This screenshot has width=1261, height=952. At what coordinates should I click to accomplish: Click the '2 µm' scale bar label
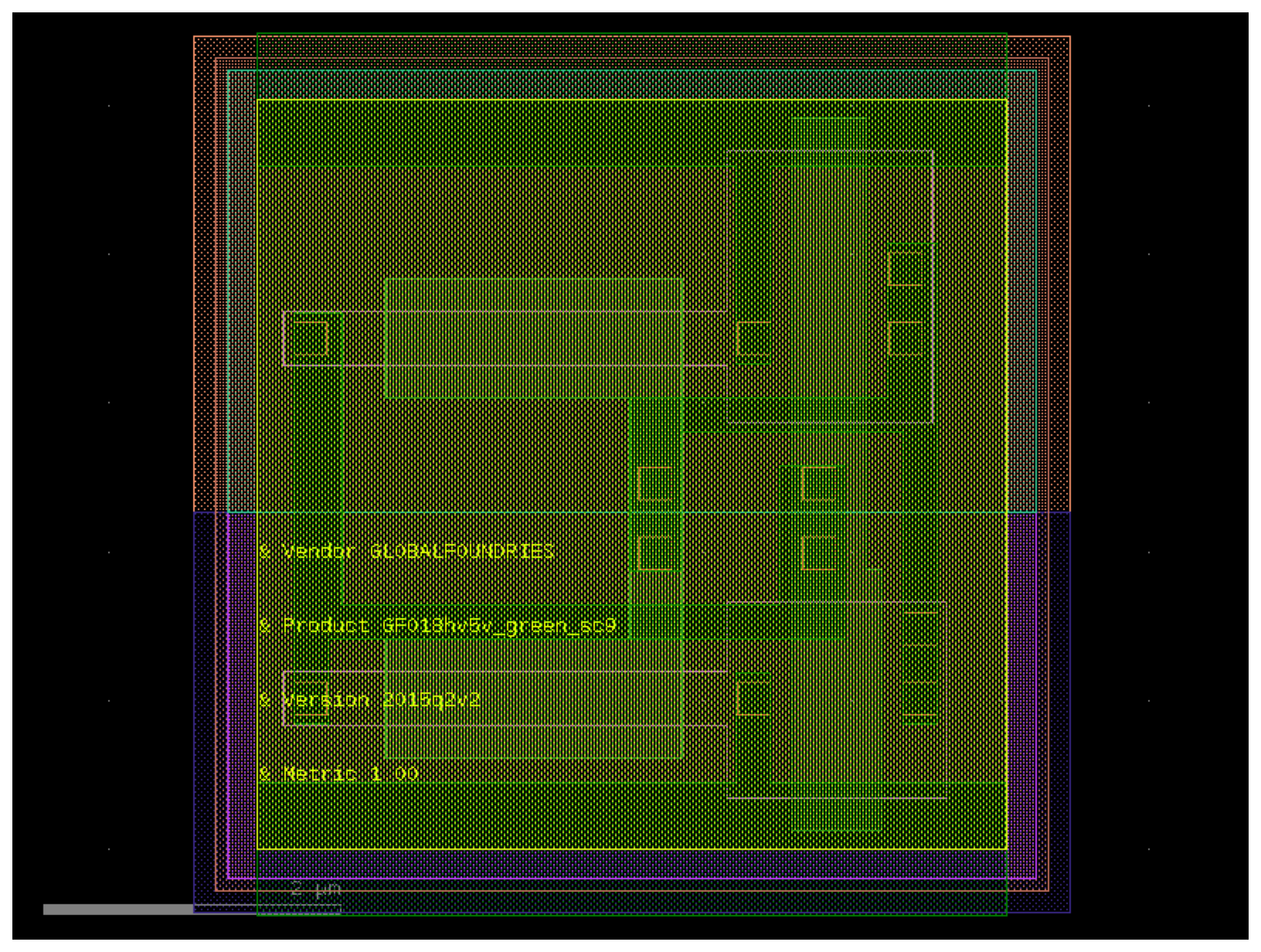point(316,889)
